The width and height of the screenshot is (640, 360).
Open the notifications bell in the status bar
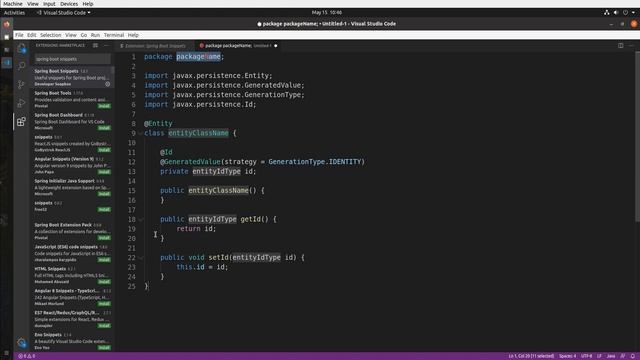633,356
